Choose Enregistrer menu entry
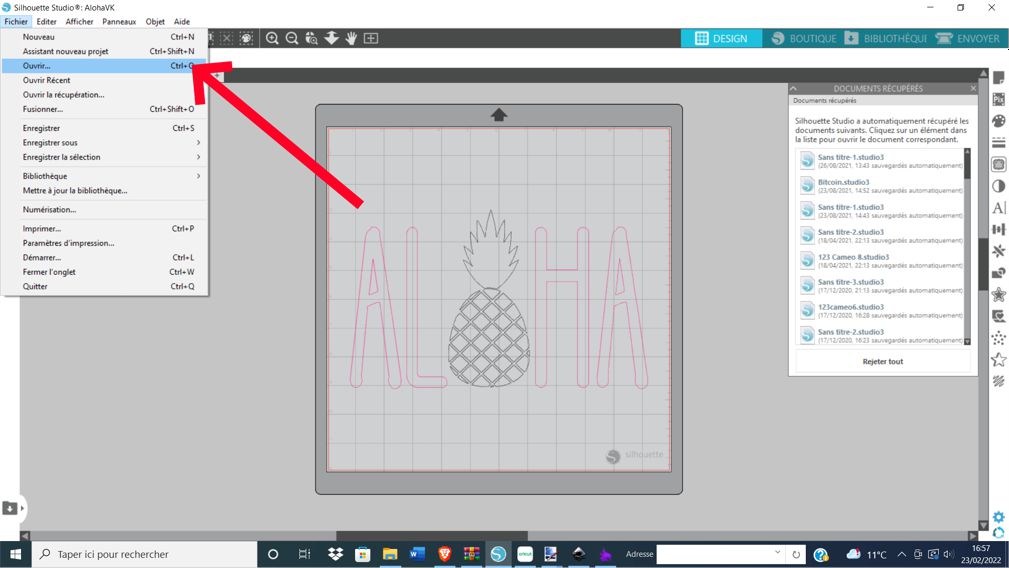 click(x=104, y=128)
